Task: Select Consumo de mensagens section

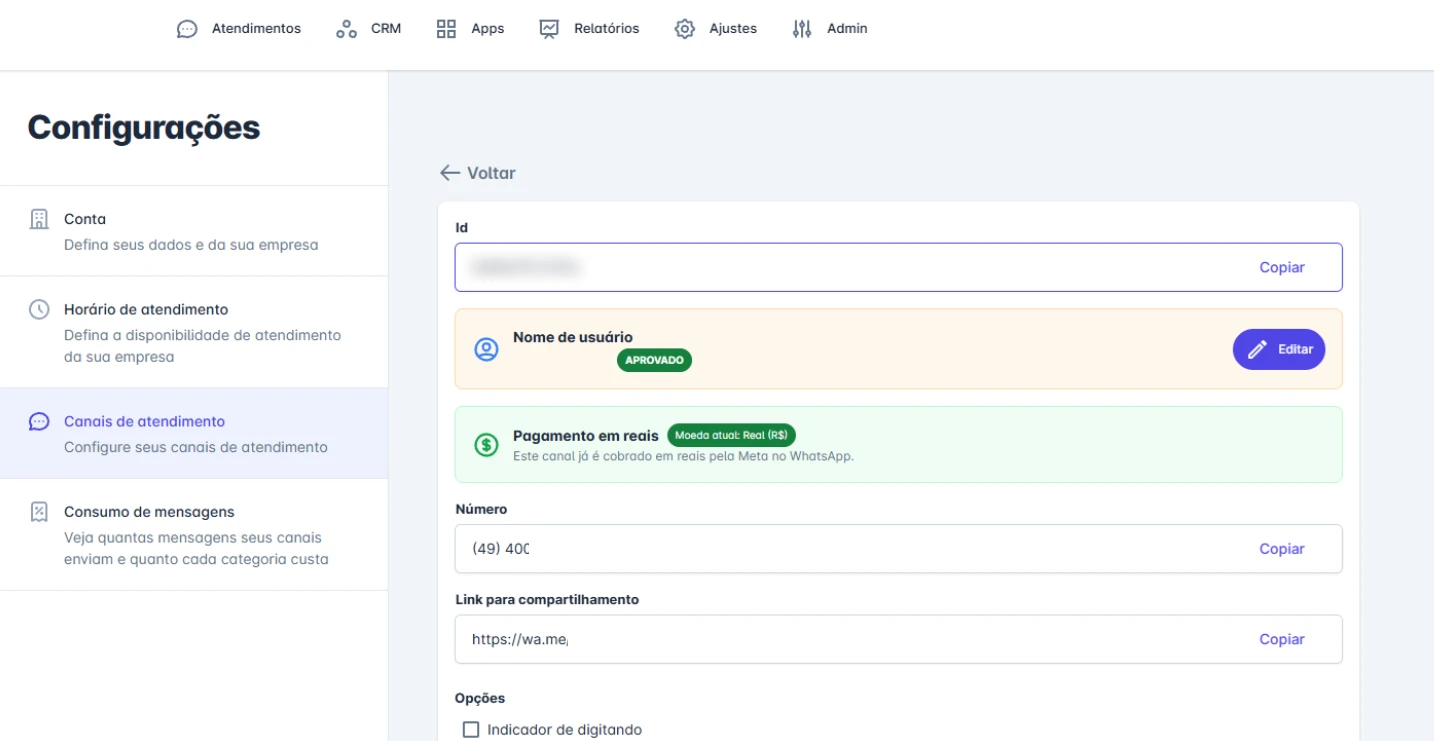Action: [194, 534]
